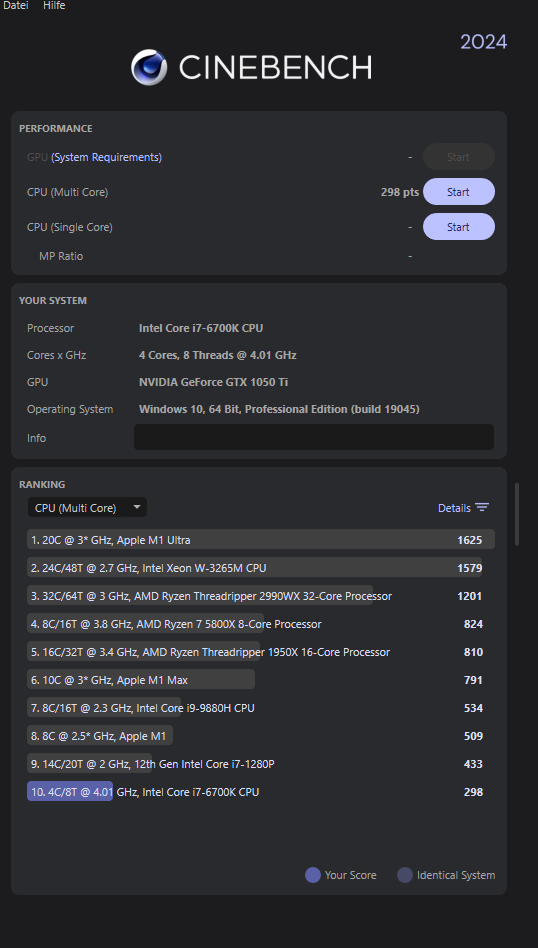The width and height of the screenshot is (538, 948).
Task: Select the Apple M1 Ultra ranking entry
Action: point(261,539)
